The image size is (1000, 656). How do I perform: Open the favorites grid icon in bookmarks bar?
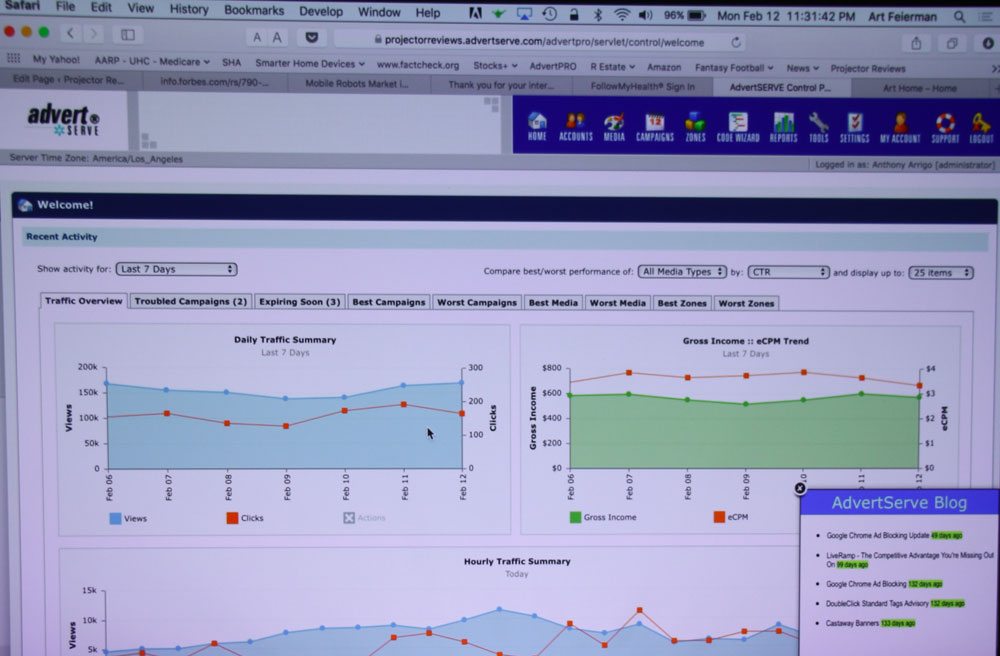(x=13, y=58)
